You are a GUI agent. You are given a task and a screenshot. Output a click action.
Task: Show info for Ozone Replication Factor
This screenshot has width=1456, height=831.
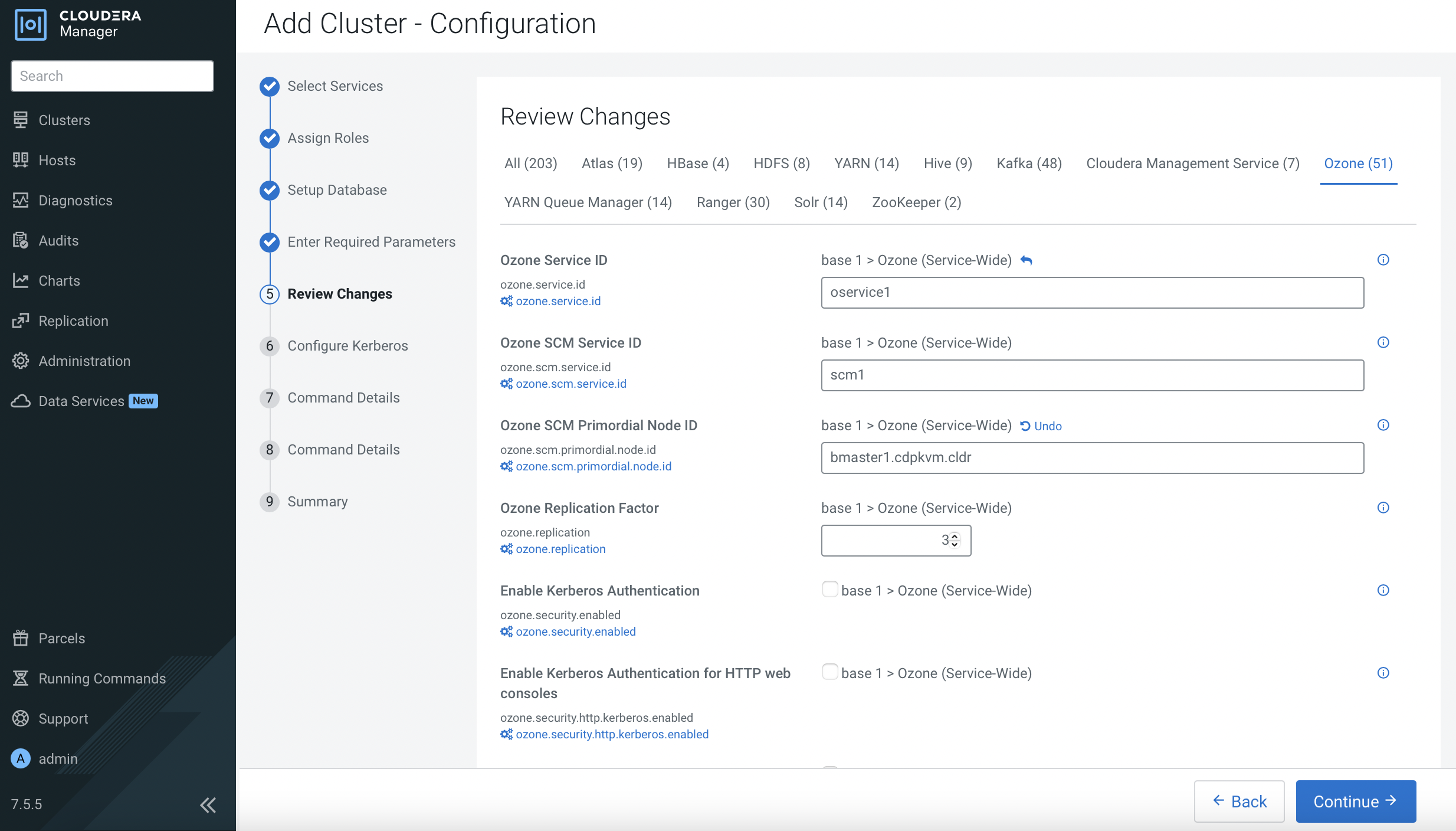pyautogui.click(x=1383, y=508)
